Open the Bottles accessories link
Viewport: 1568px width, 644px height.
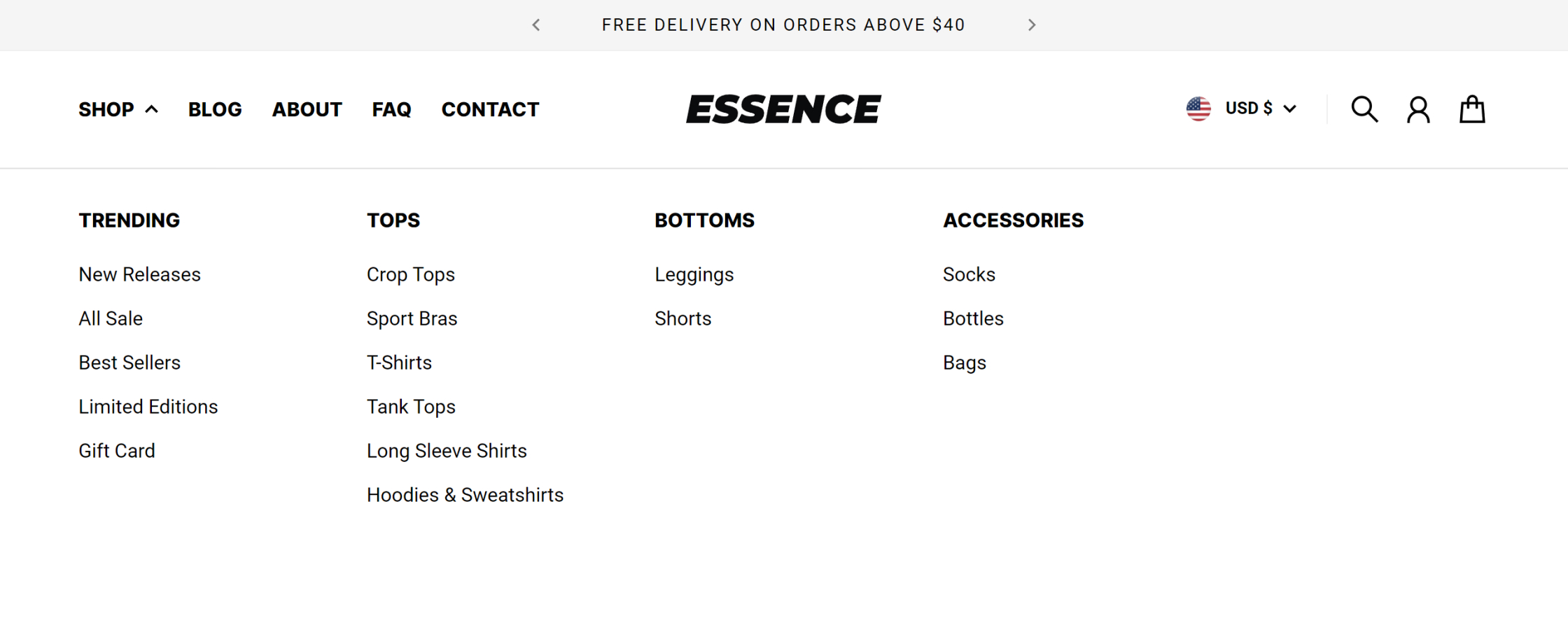(973, 318)
